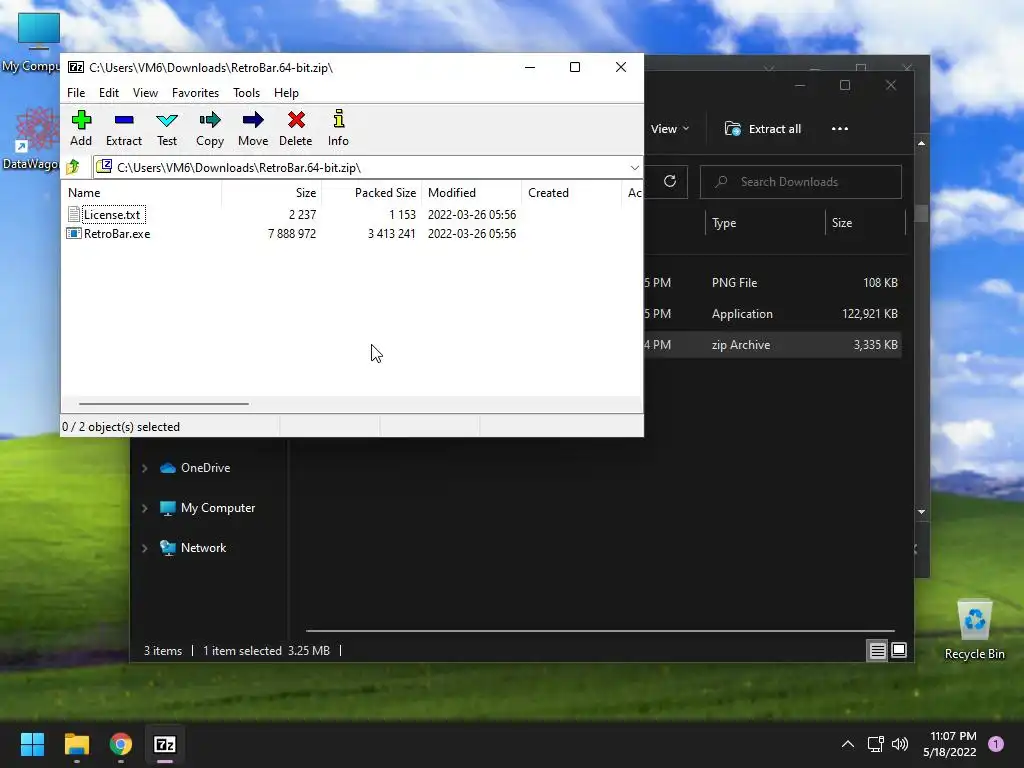
Task: Click the red Delete icon
Action: click(296, 128)
